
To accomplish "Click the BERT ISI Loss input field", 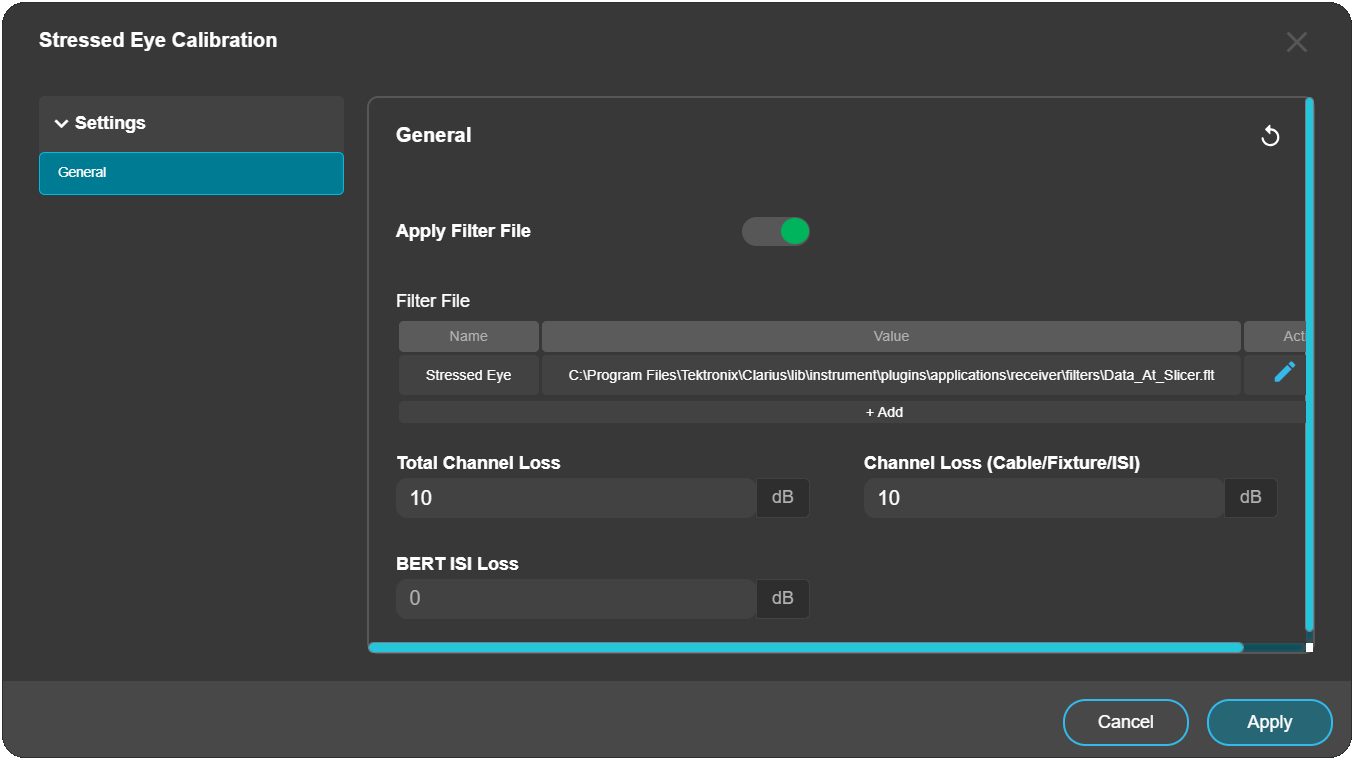I will coord(575,599).
